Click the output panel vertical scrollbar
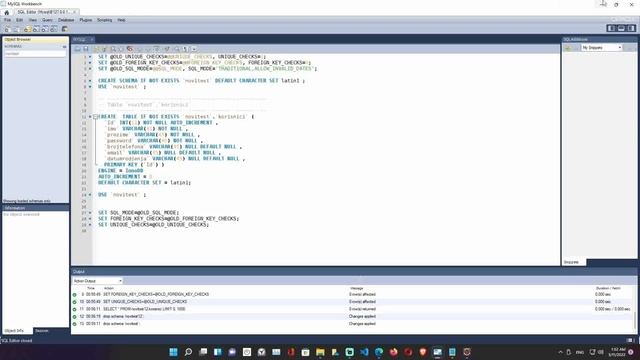This screenshot has width=640, height=360. [635, 320]
